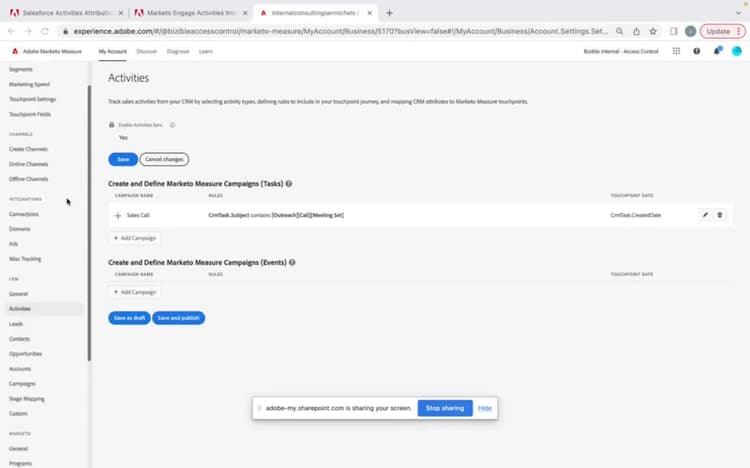The width and height of the screenshot is (750, 468).
Task: Bookmark this page with the star icon
Action: pyautogui.click(x=653, y=31)
